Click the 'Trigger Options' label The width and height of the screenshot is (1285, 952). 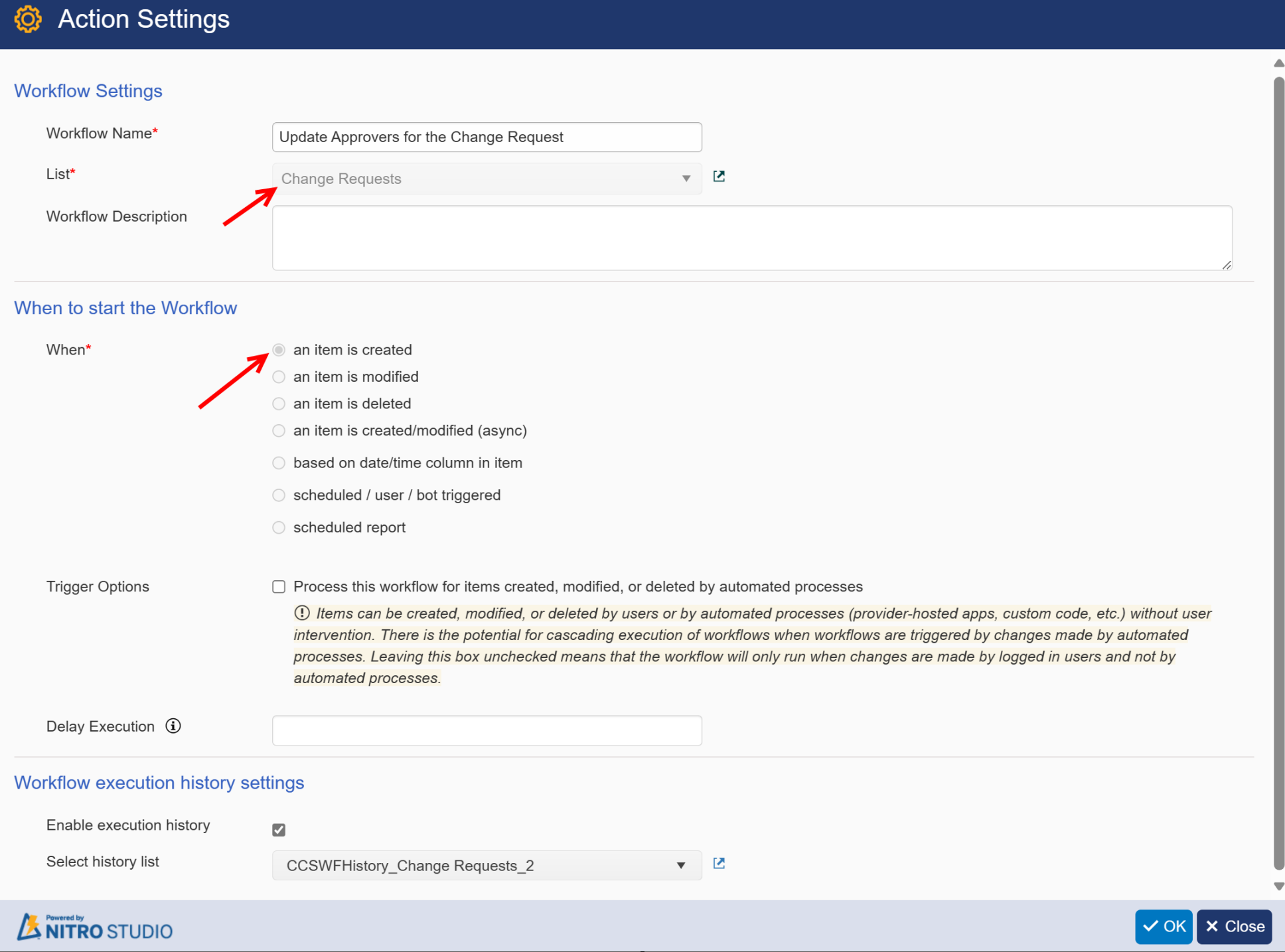point(98,586)
